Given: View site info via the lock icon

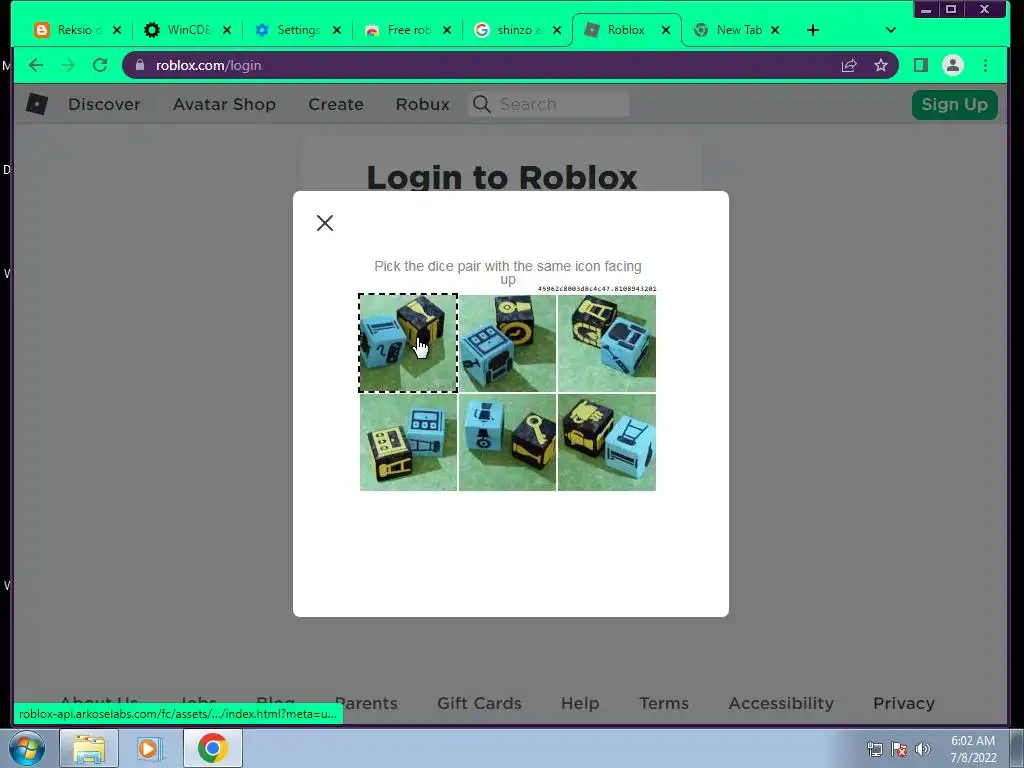Looking at the screenshot, I should 140,65.
